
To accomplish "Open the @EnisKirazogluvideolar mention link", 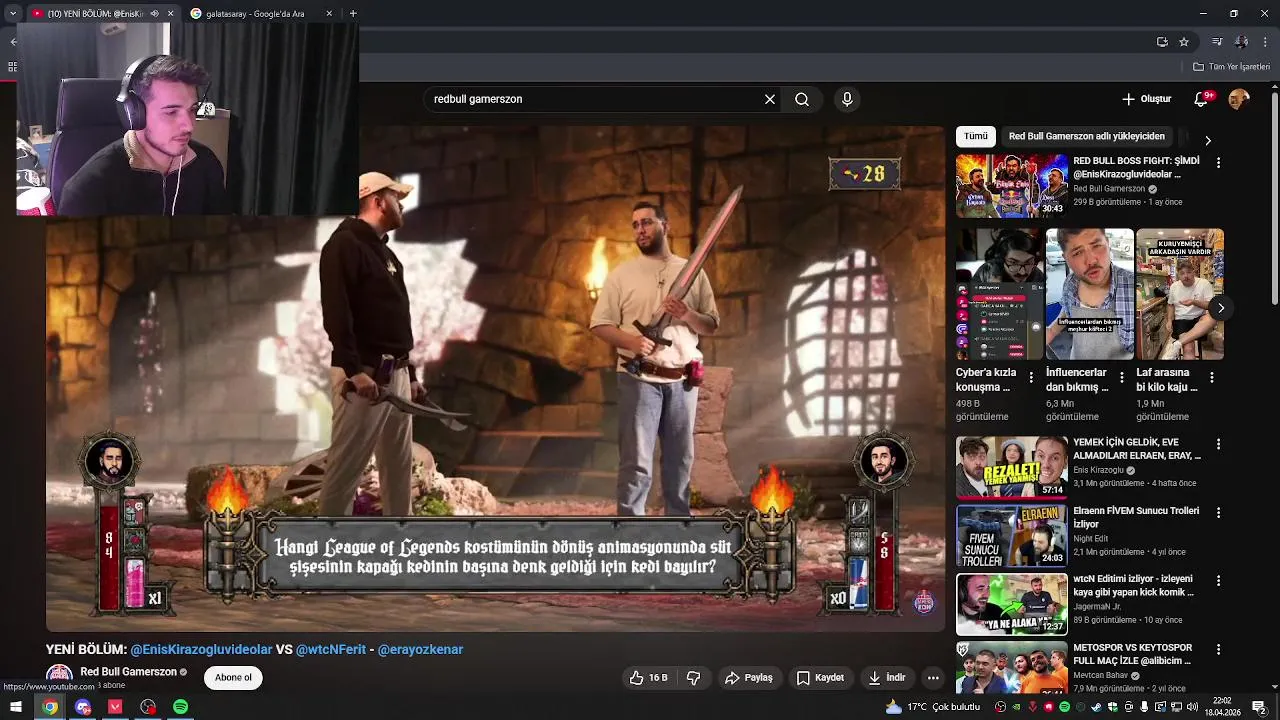I will 201,649.
